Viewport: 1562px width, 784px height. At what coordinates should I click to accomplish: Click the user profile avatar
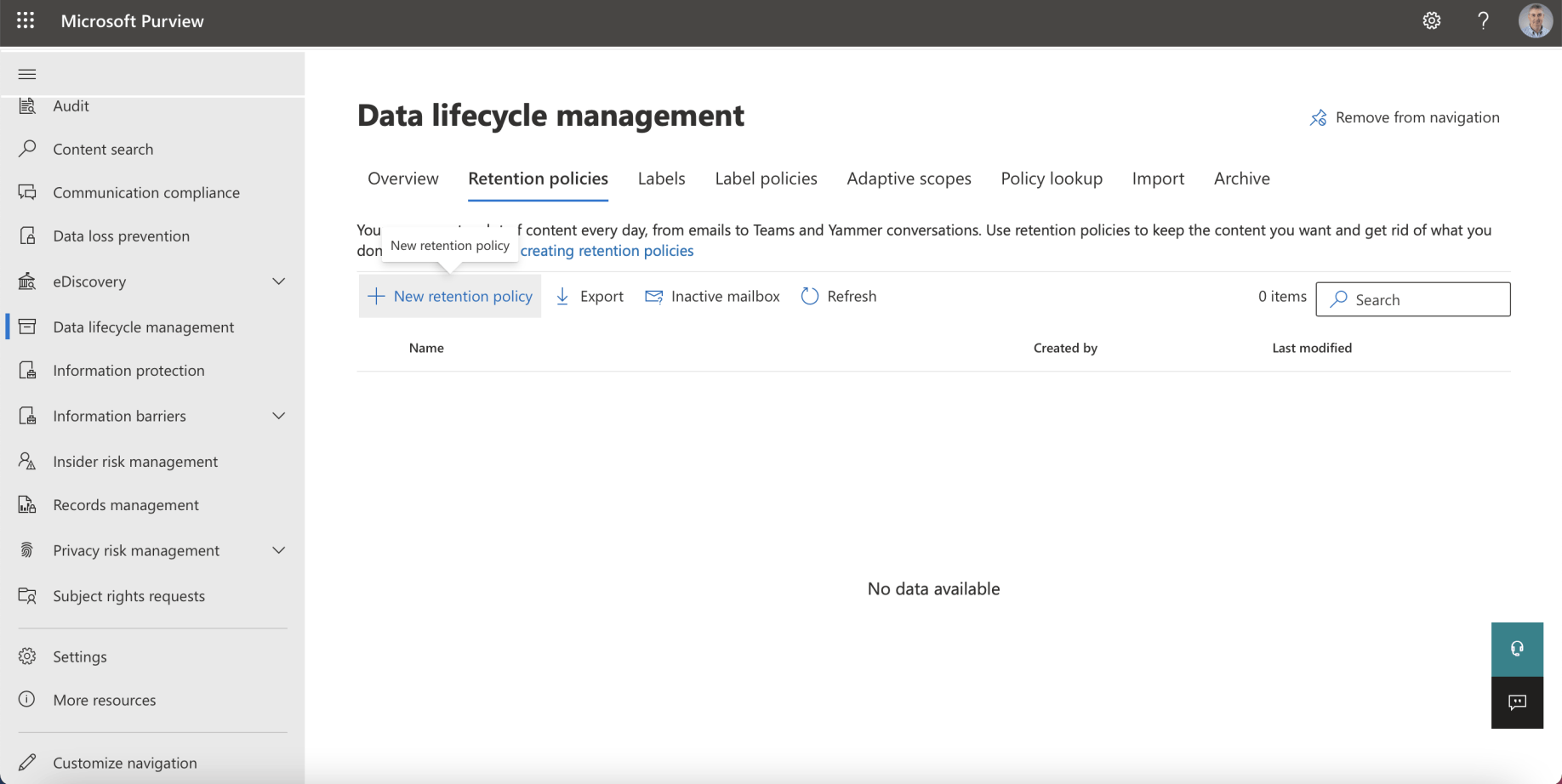tap(1535, 20)
